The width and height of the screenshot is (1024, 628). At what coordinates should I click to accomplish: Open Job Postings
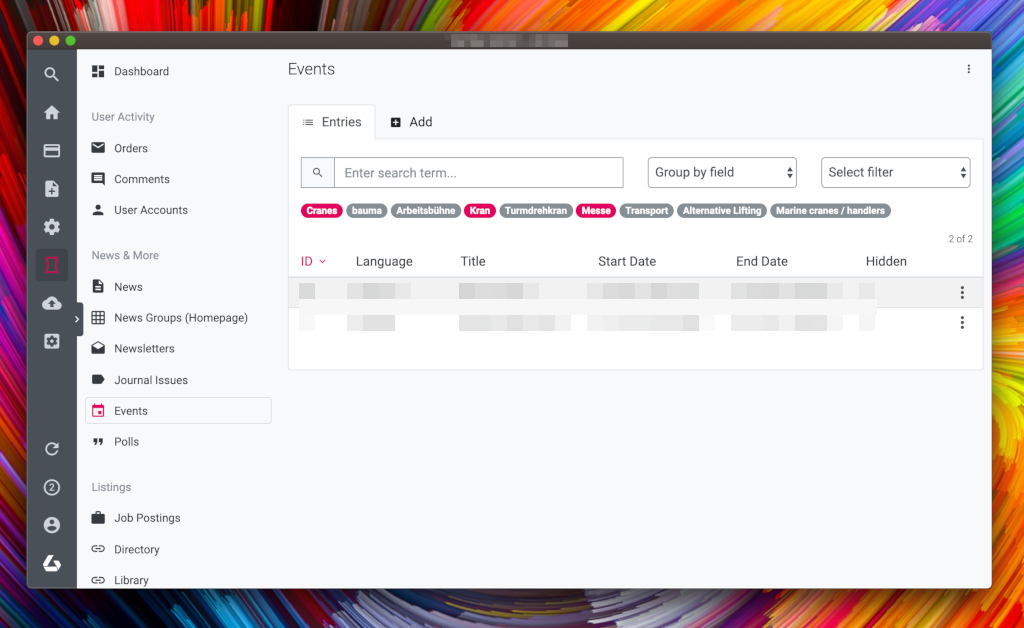(x=147, y=518)
